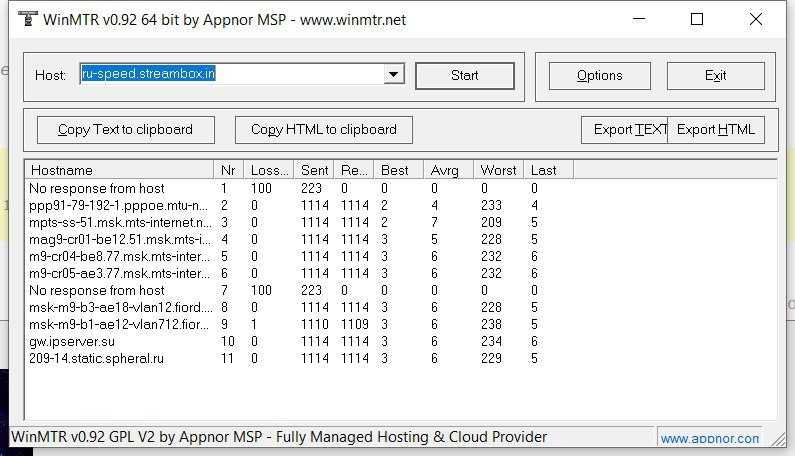This screenshot has width=795, height=456.
Task: Copy HTML to clipboard
Action: (323, 130)
